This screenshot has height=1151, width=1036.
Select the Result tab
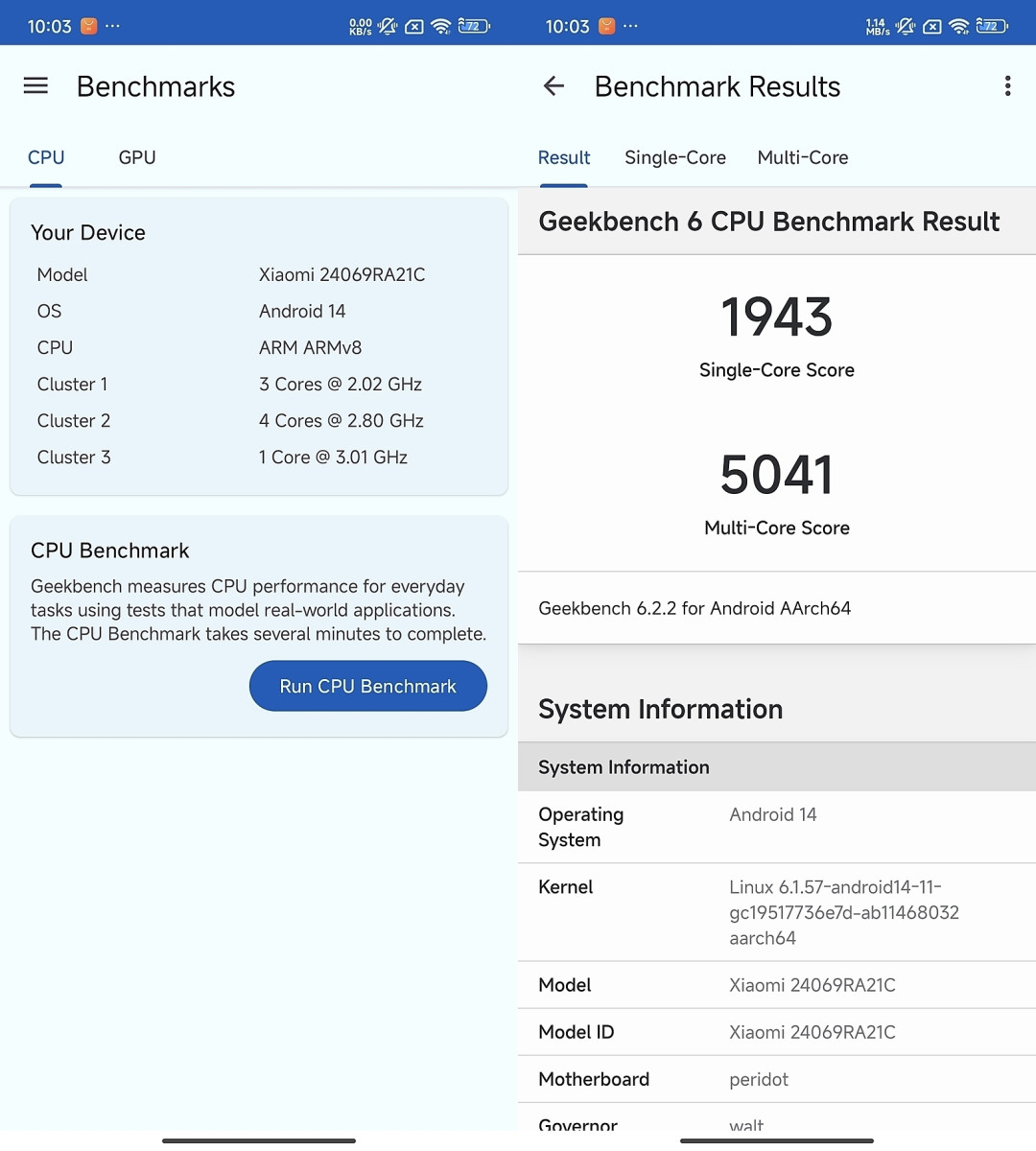[563, 157]
